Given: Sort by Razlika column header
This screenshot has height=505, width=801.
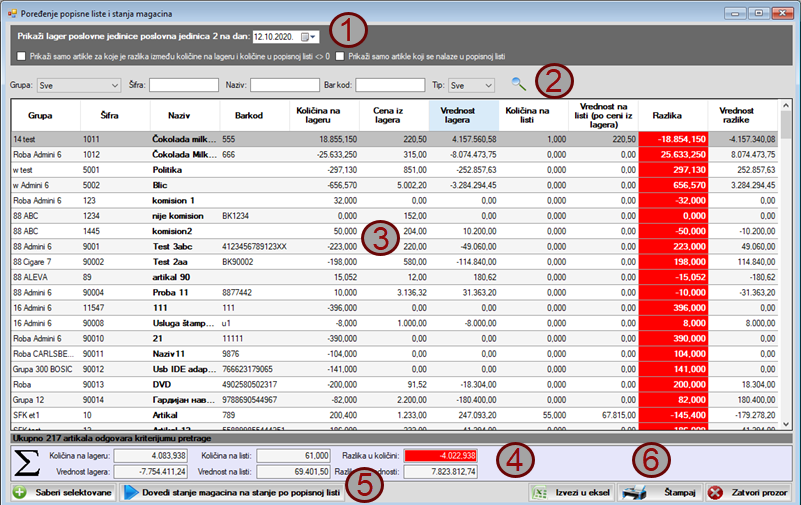Looking at the screenshot, I should (x=673, y=115).
